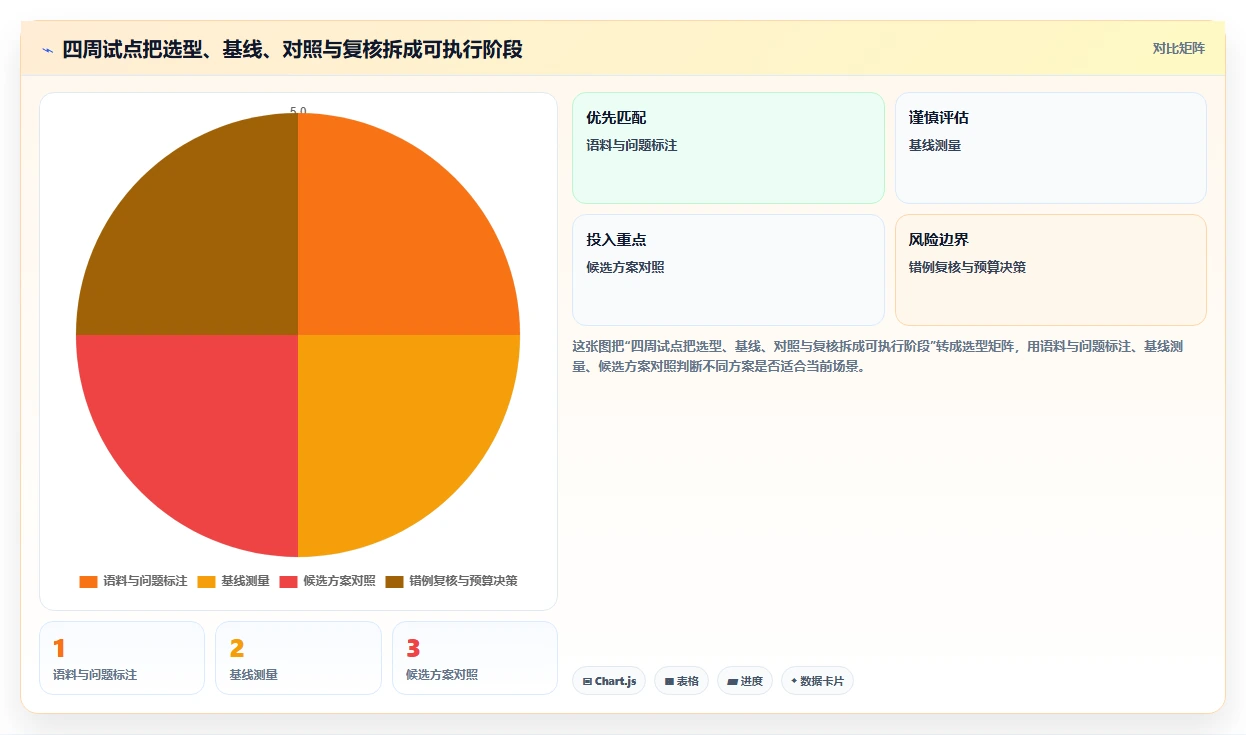Open the 谨慎评估 card
The width and height of the screenshot is (1246, 735).
(x=1051, y=148)
